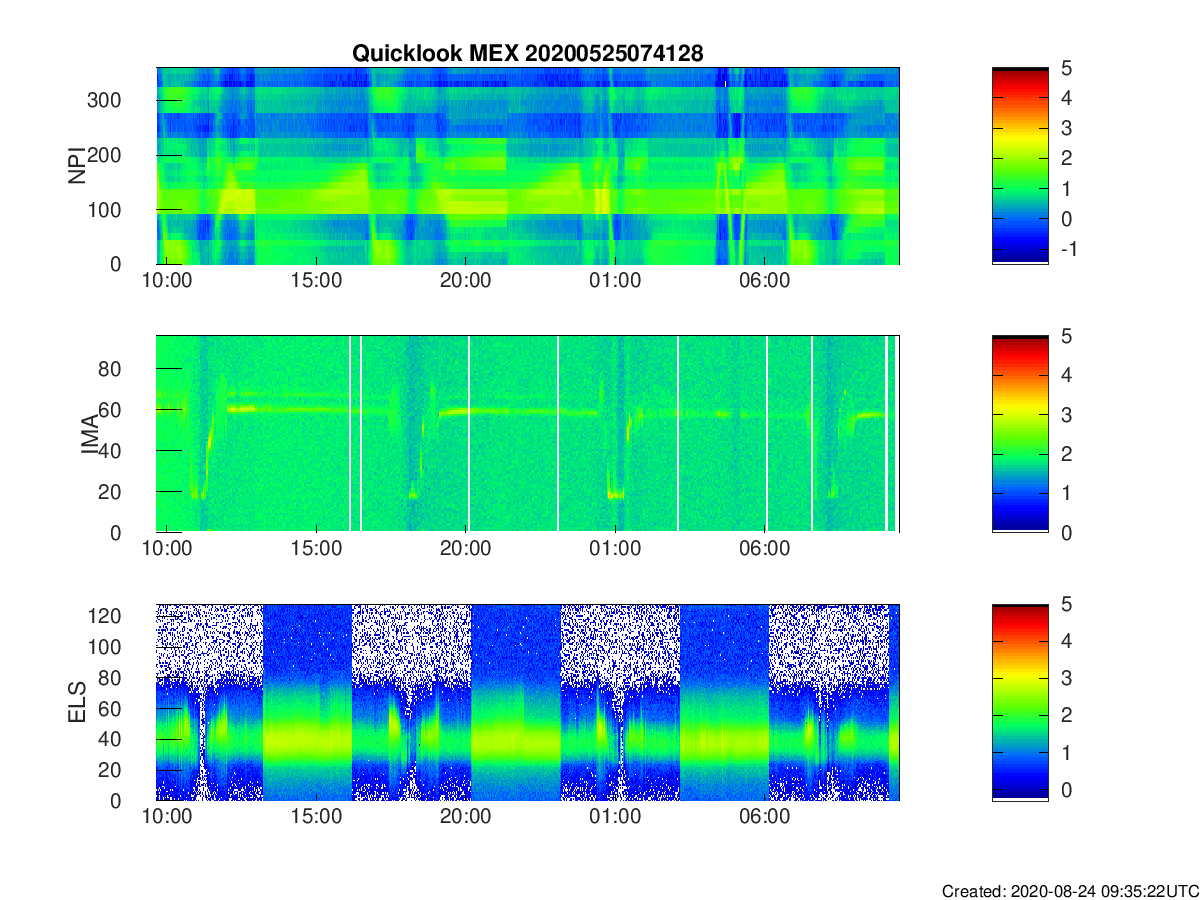Click the NPI plot's 06:00 time tick label
This screenshot has height=900, width=1200.
pos(765,281)
